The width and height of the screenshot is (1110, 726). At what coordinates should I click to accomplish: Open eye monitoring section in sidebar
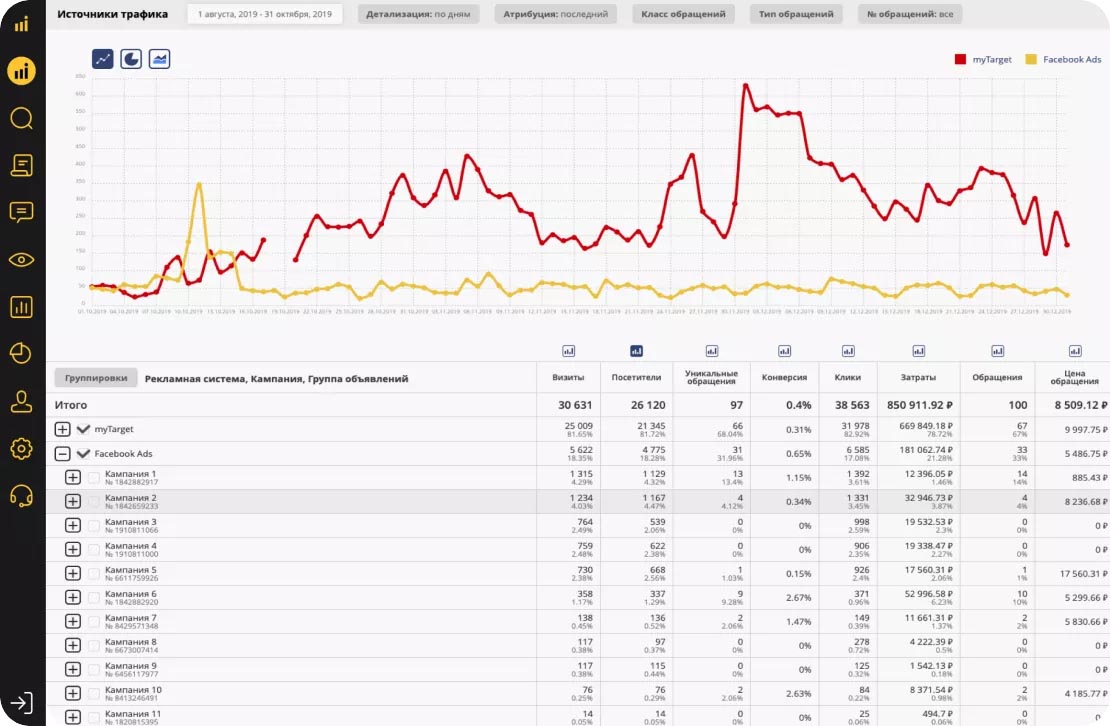coord(21,260)
